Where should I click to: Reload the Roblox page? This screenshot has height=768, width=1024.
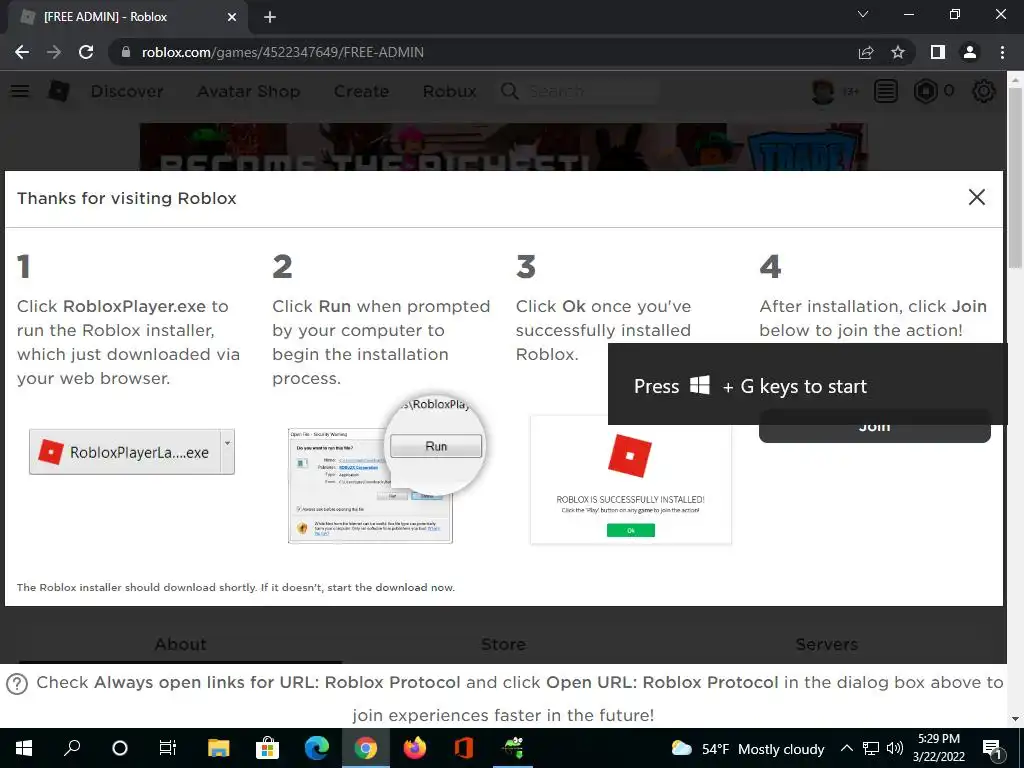(x=86, y=52)
